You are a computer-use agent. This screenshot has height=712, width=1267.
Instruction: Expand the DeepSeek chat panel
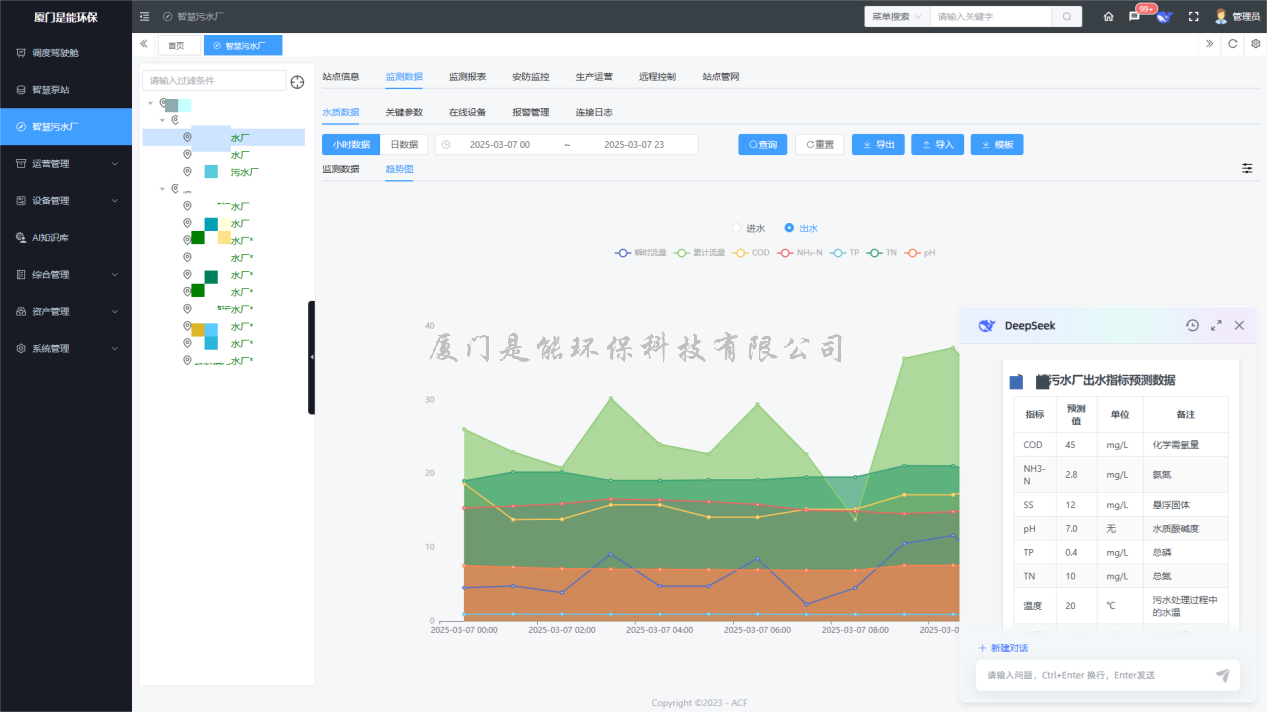1216,325
